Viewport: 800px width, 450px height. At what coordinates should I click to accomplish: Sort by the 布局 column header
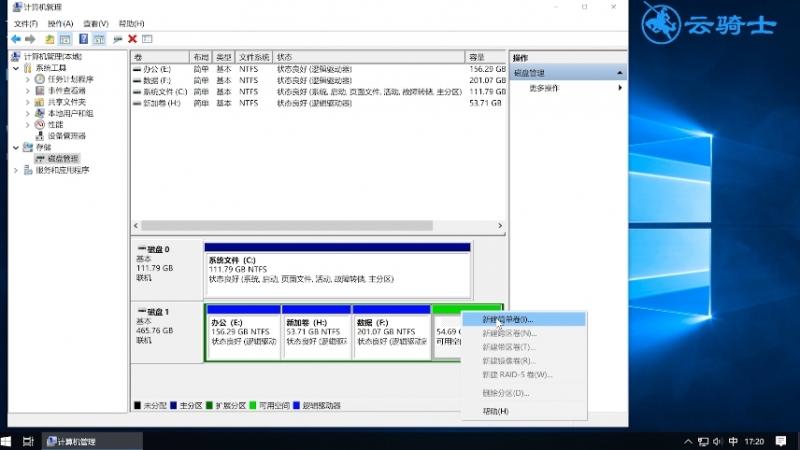[201, 57]
